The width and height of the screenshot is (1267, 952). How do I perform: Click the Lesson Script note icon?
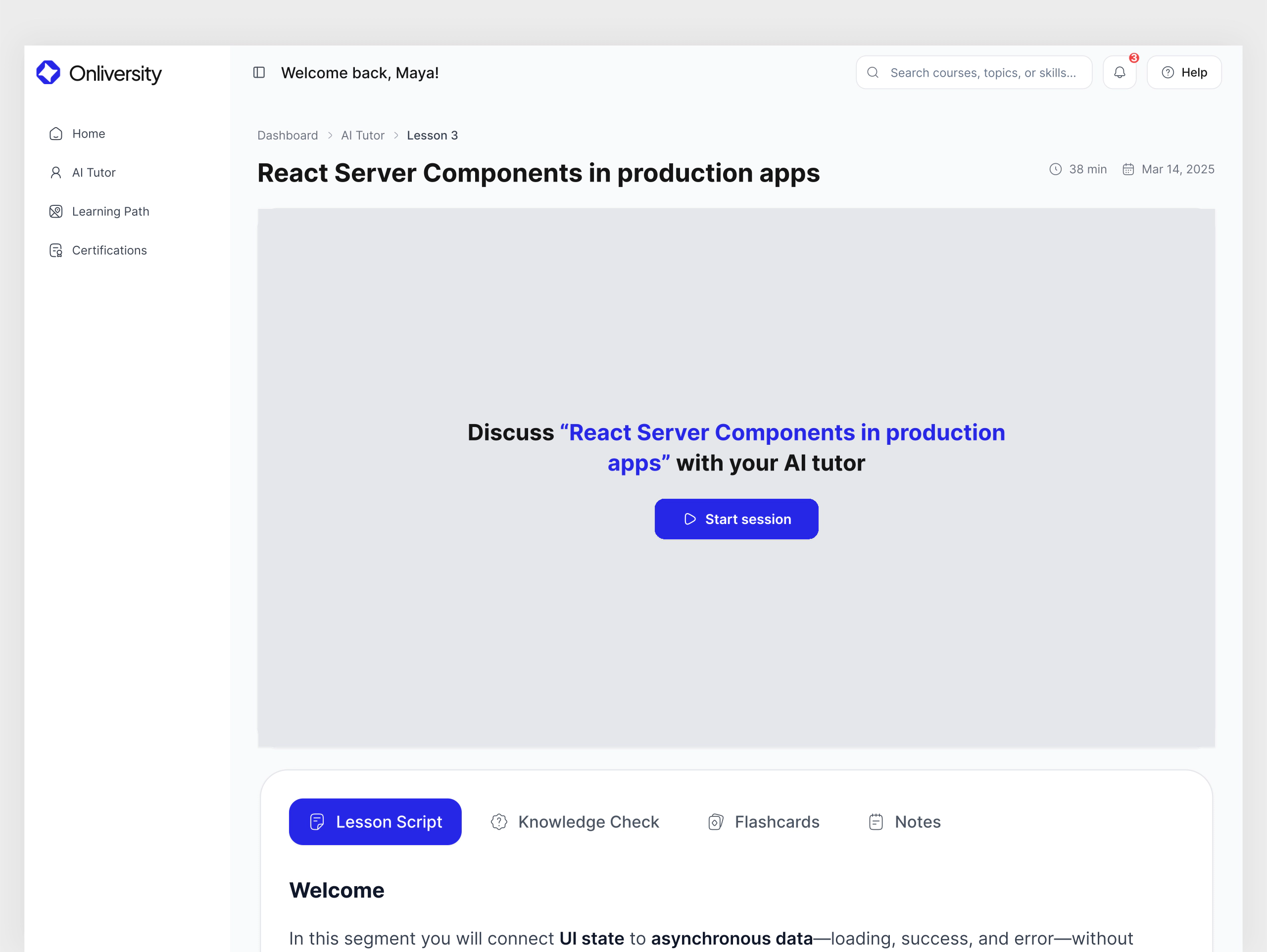click(x=317, y=821)
